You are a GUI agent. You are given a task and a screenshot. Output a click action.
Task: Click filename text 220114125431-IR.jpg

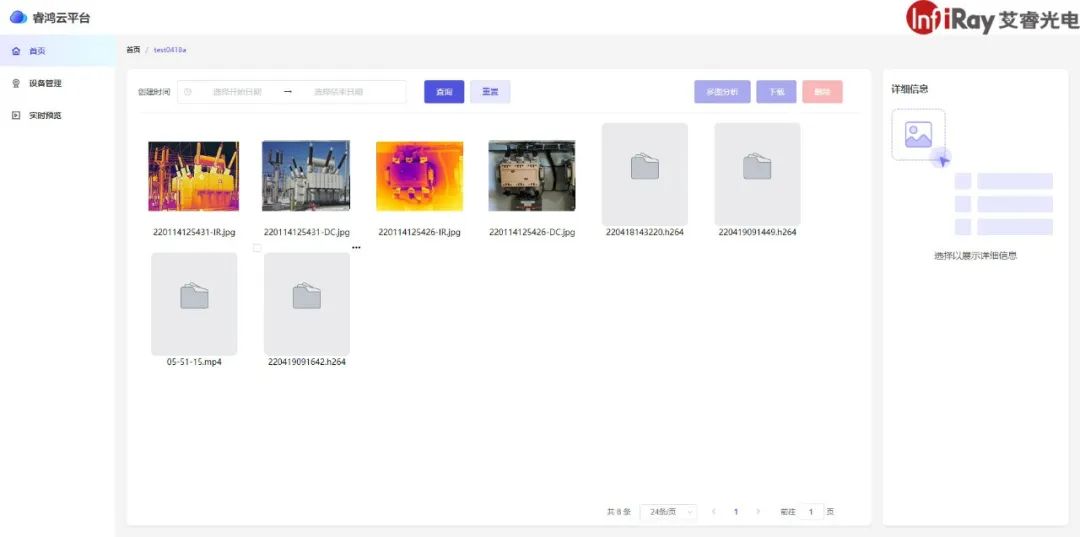coord(194,232)
